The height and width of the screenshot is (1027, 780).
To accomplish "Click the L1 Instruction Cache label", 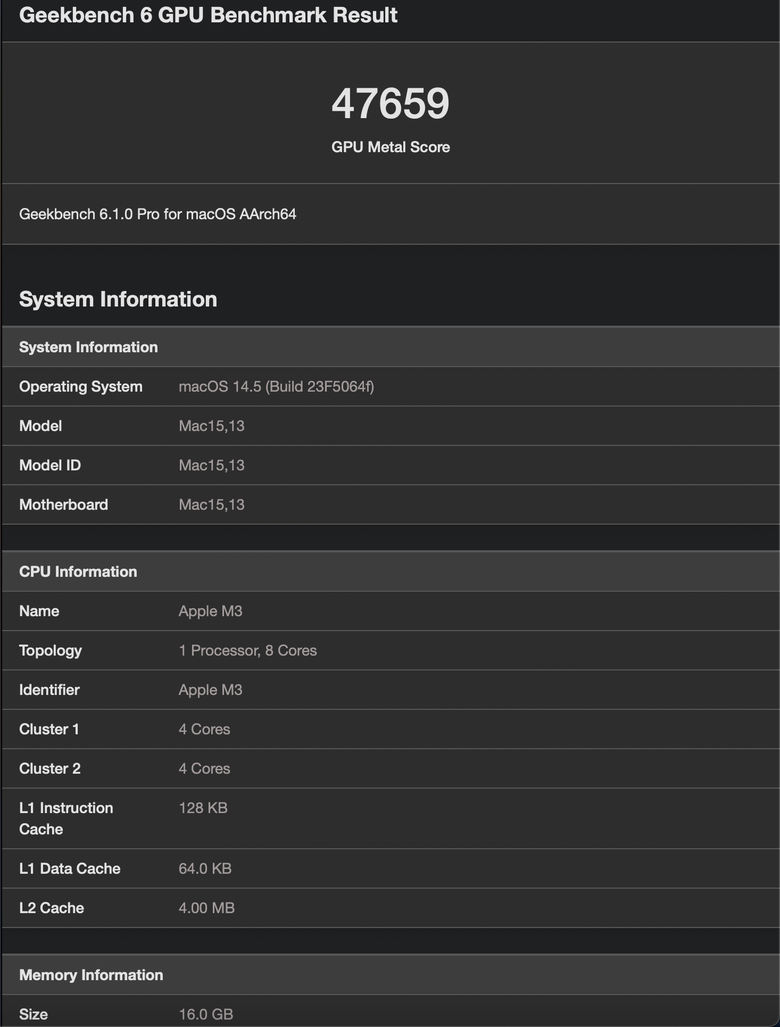I will click(x=66, y=819).
